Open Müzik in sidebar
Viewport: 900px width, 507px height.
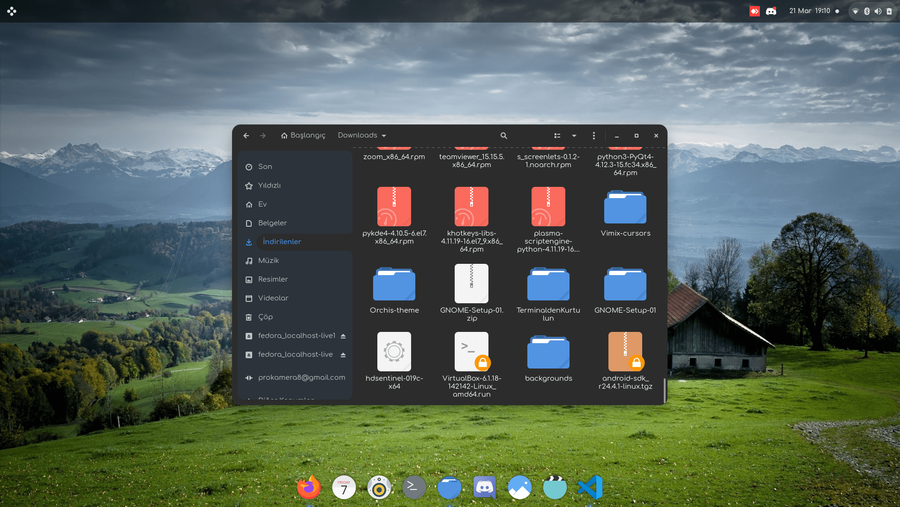tap(296, 261)
